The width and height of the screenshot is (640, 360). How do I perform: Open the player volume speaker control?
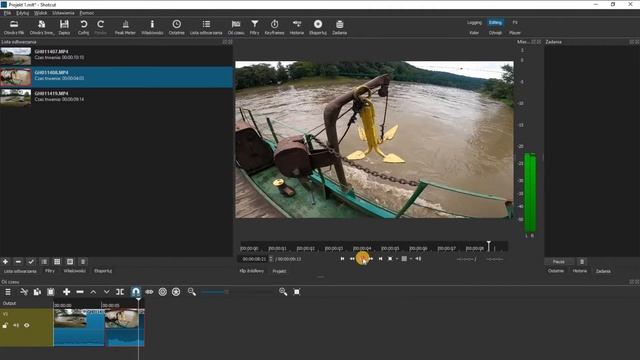coord(418,258)
